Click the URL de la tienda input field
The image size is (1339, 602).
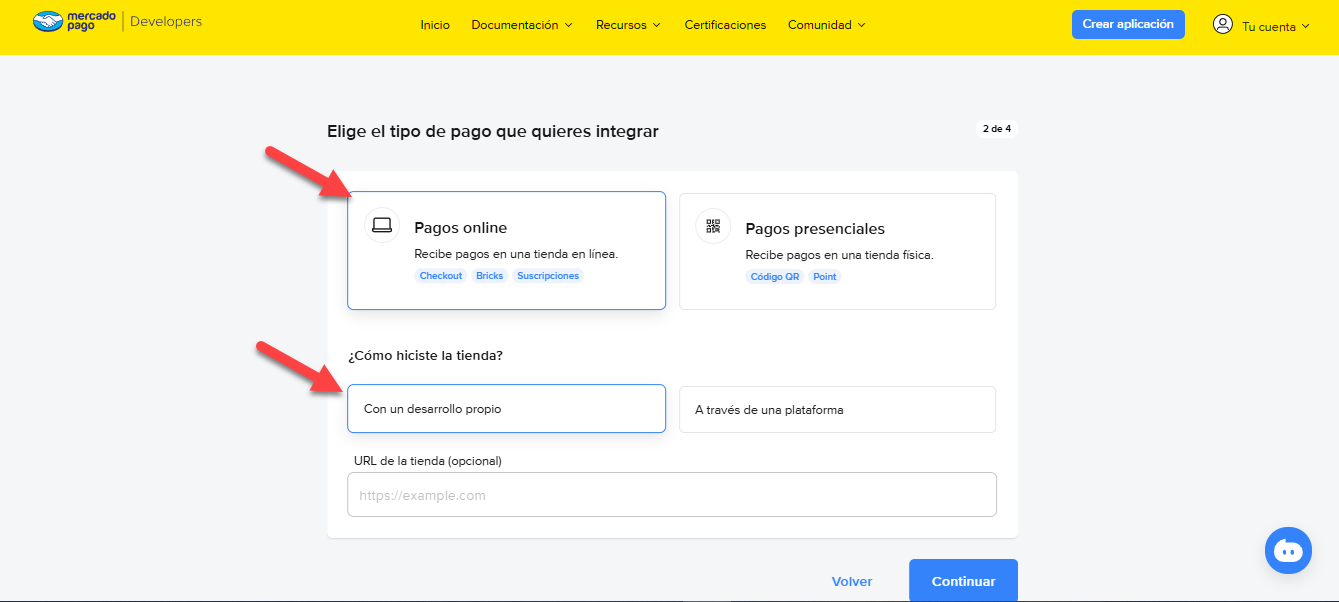[671, 495]
